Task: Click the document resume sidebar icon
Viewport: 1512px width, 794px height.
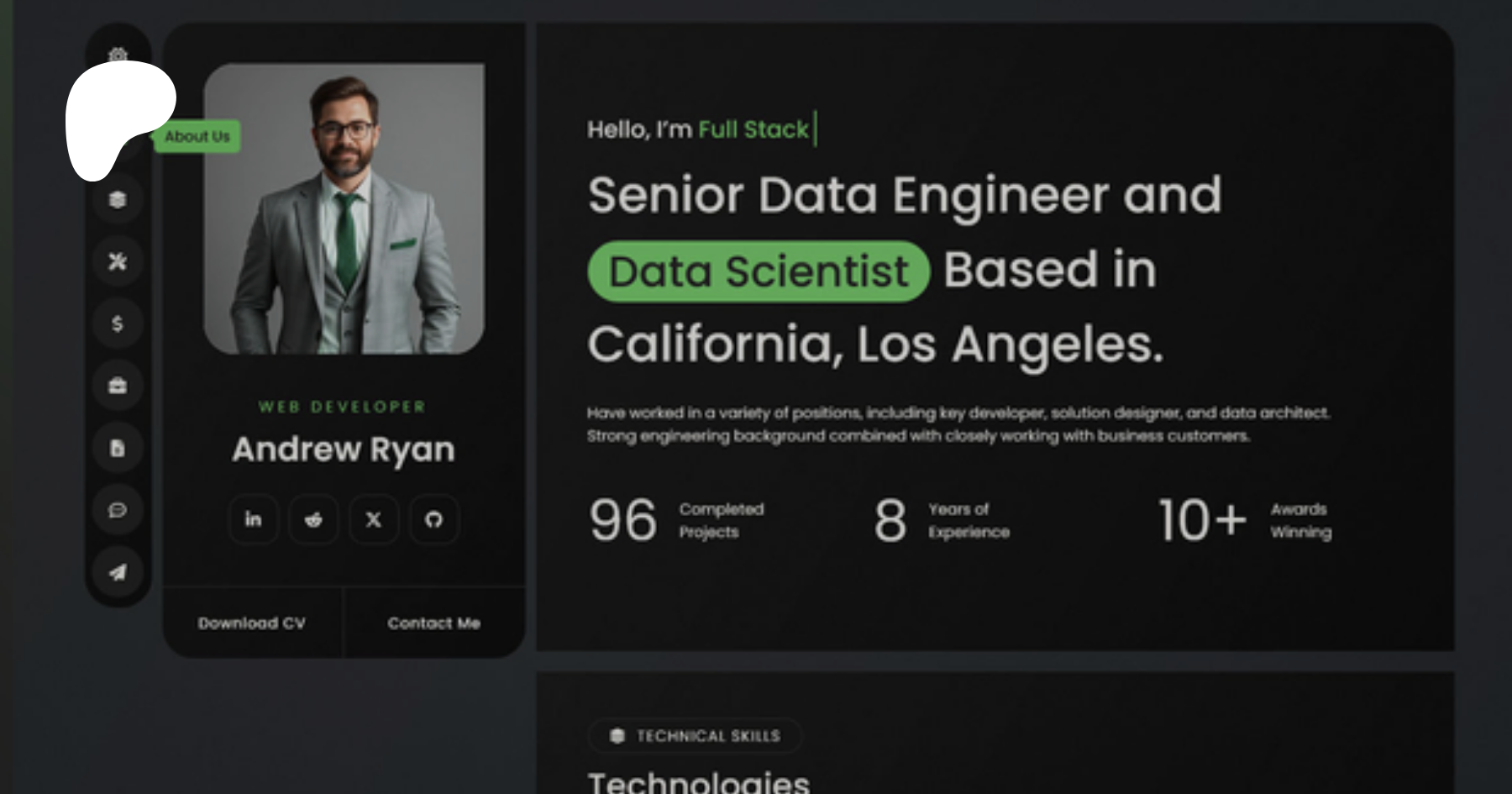Action: [x=118, y=448]
